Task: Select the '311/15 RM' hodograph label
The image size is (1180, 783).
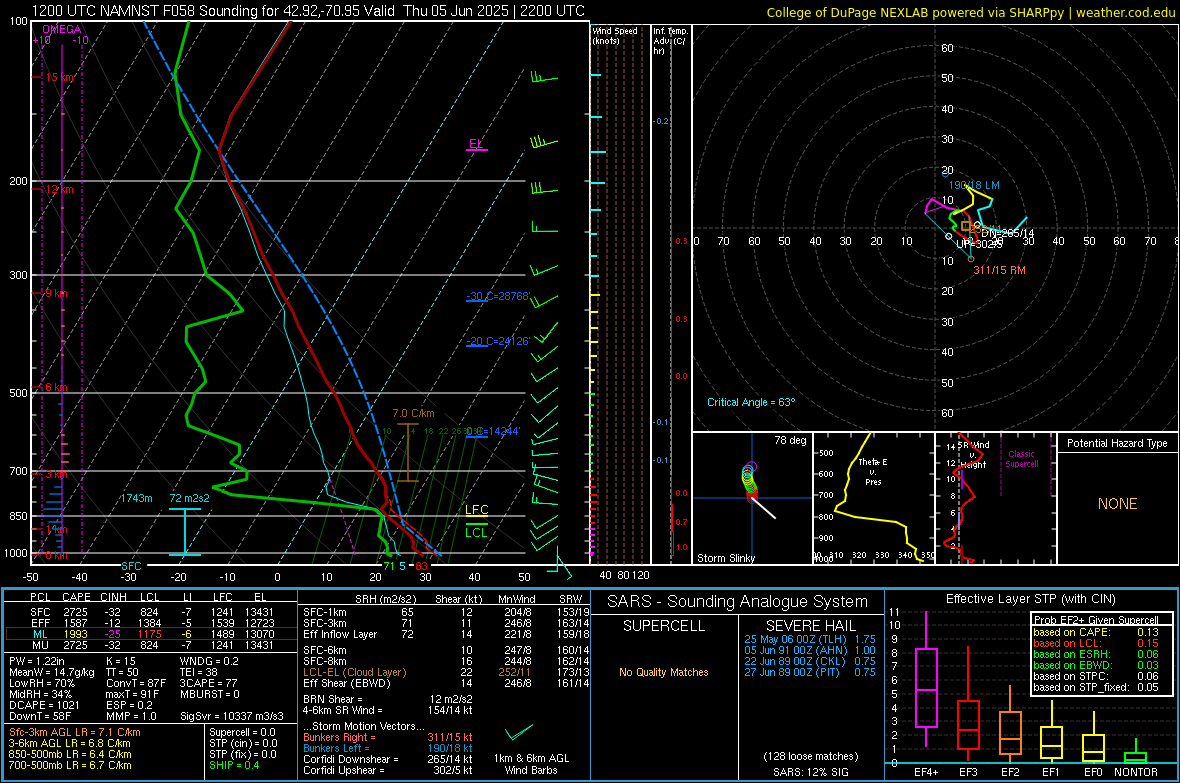Action: point(999,270)
